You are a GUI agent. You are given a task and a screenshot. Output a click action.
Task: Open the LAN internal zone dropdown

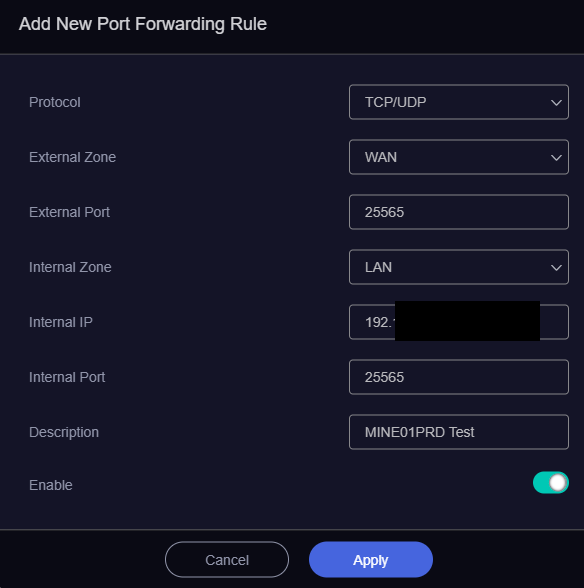coord(459,267)
